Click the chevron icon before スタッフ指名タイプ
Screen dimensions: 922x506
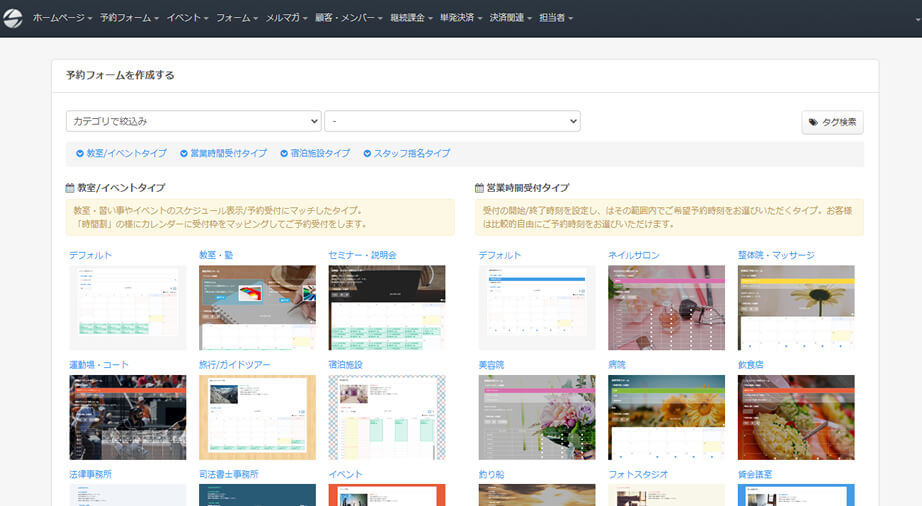pyautogui.click(x=367, y=153)
